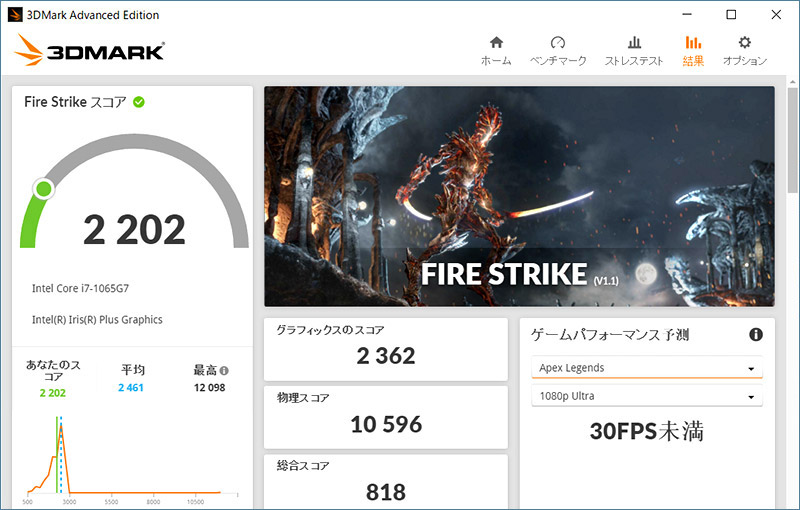Click the main score 2 202
This screenshot has height=510, width=800.
coord(134,230)
